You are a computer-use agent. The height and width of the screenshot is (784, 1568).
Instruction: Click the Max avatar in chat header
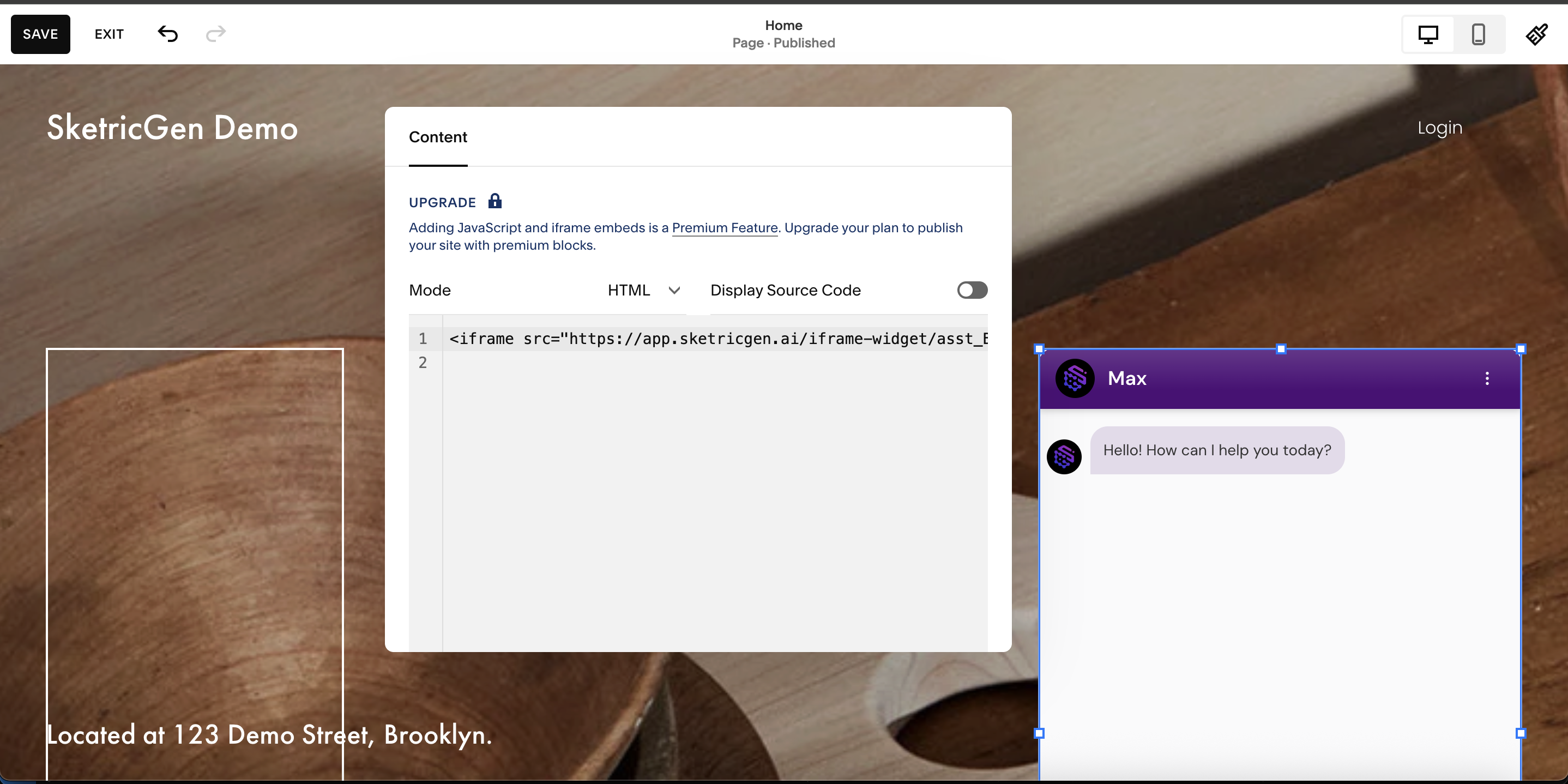point(1075,378)
